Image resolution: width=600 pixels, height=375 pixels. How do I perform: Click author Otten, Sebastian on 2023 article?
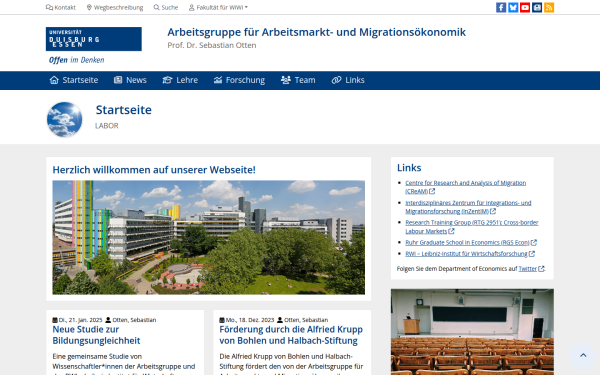[306, 320]
